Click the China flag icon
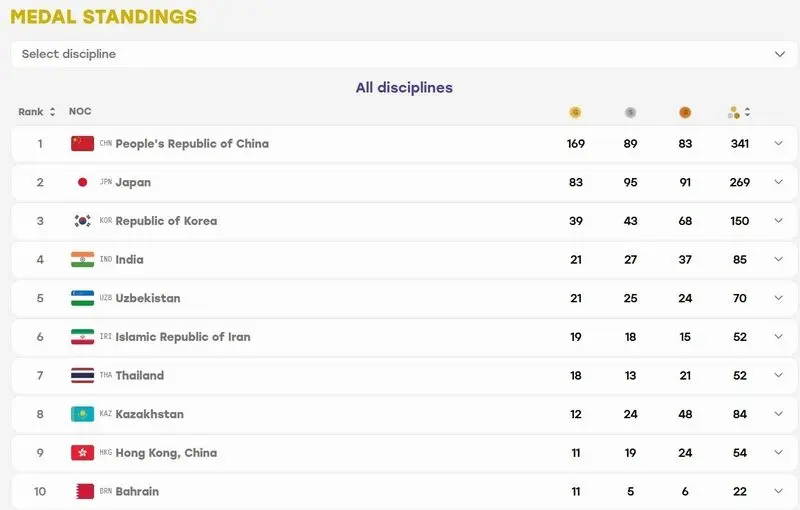Image resolution: width=800 pixels, height=510 pixels. (82, 143)
